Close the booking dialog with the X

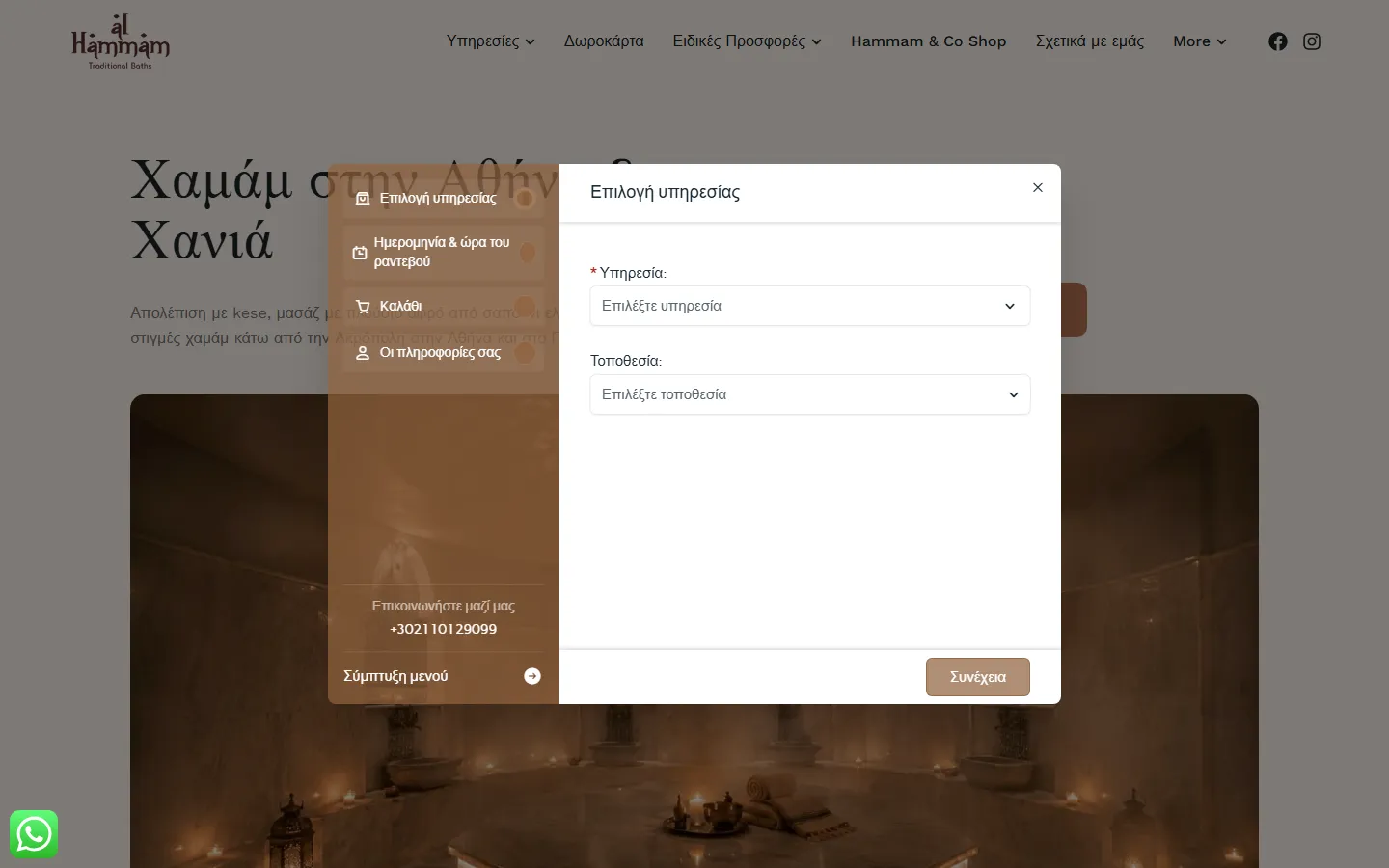1038,187
